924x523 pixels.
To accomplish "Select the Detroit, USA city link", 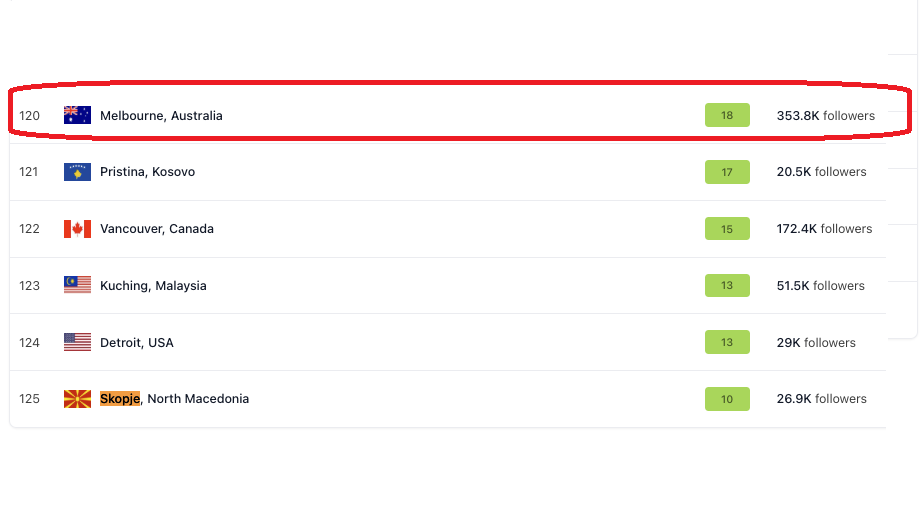I will (x=137, y=343).
